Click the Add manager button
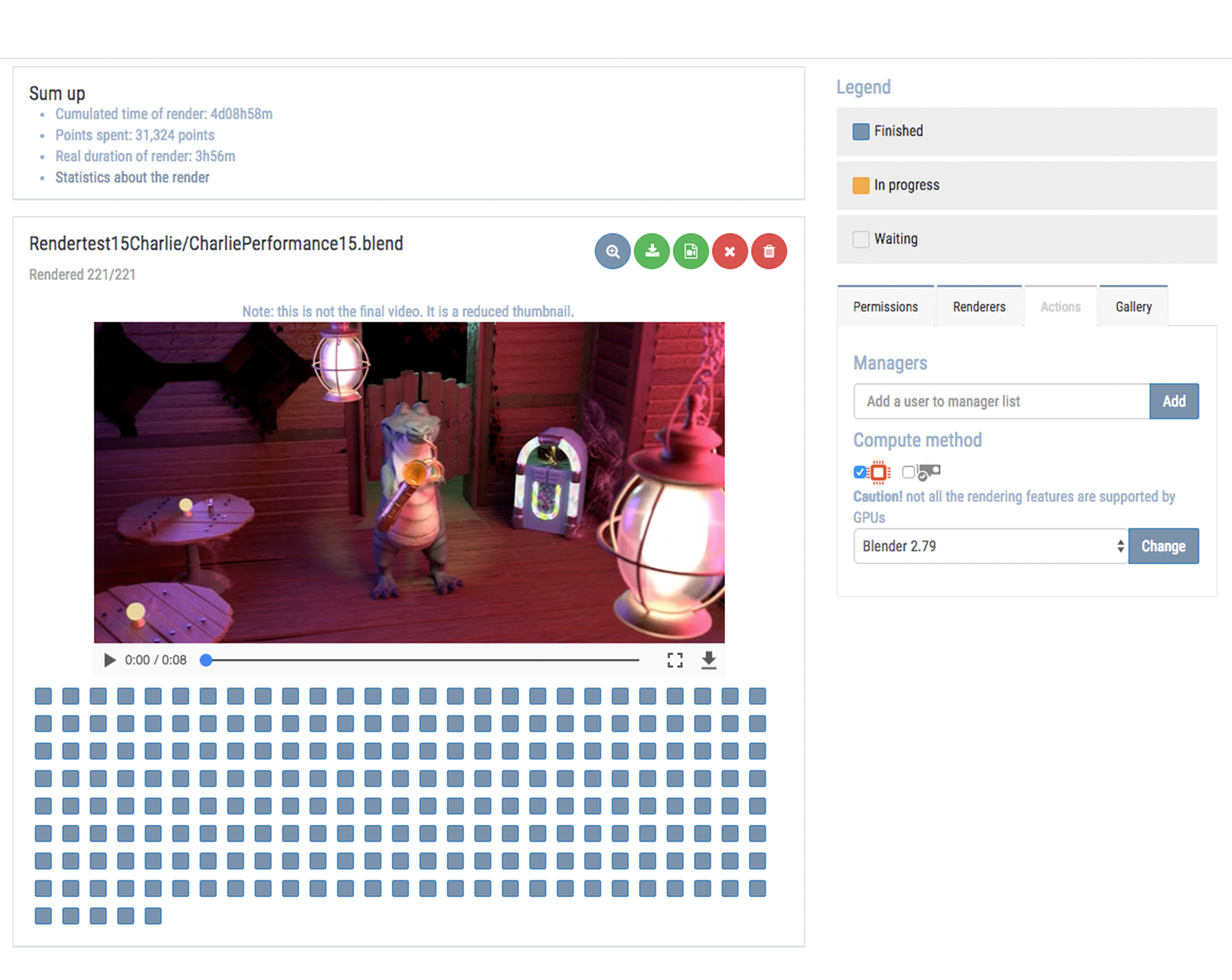Image resolution: width=1232 pixels, height=980 pixels. 1174,401
